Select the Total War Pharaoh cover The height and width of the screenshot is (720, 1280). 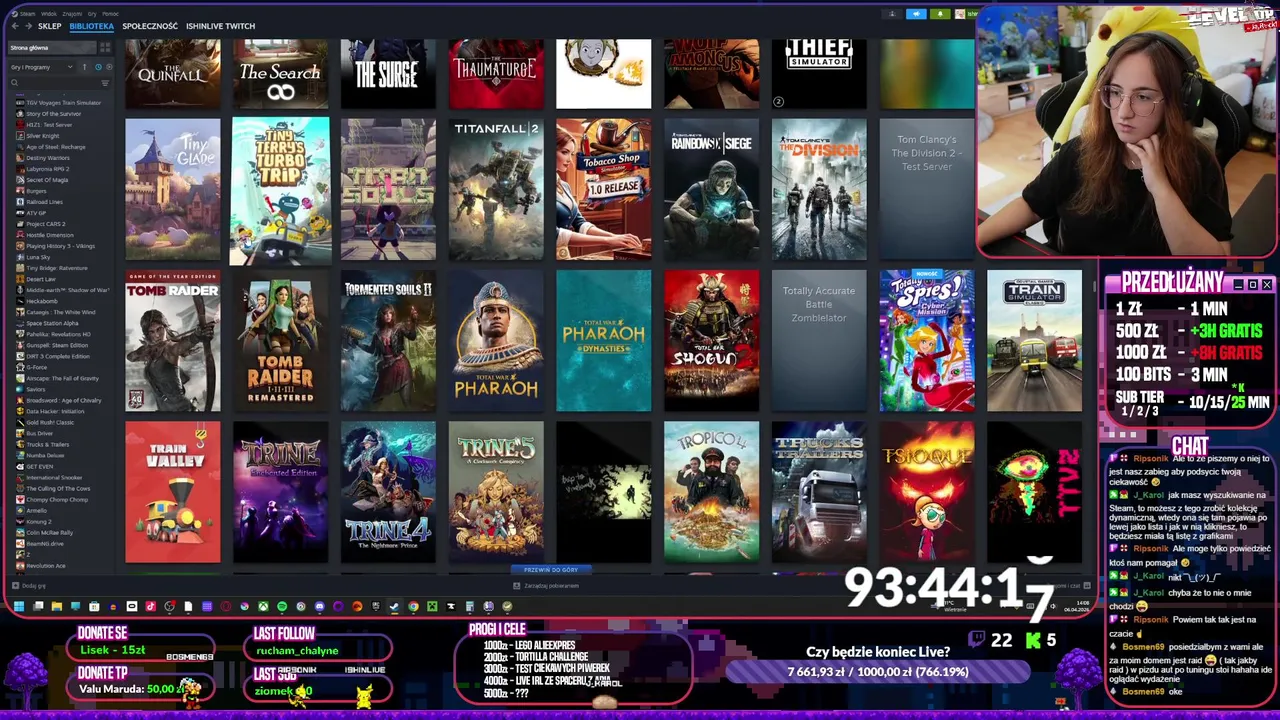click(x=496, y=341)
